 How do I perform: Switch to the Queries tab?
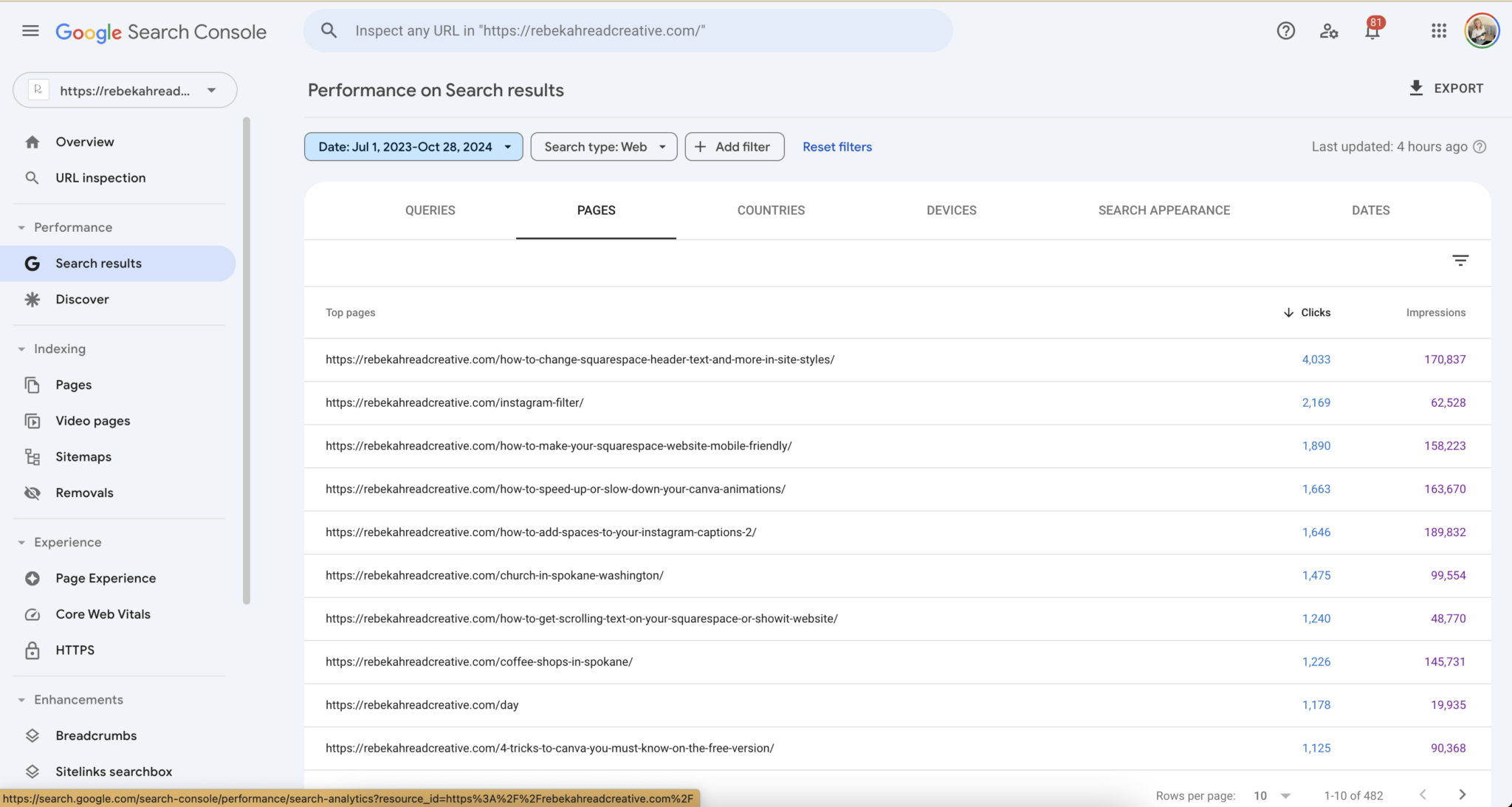click(430, 210)
